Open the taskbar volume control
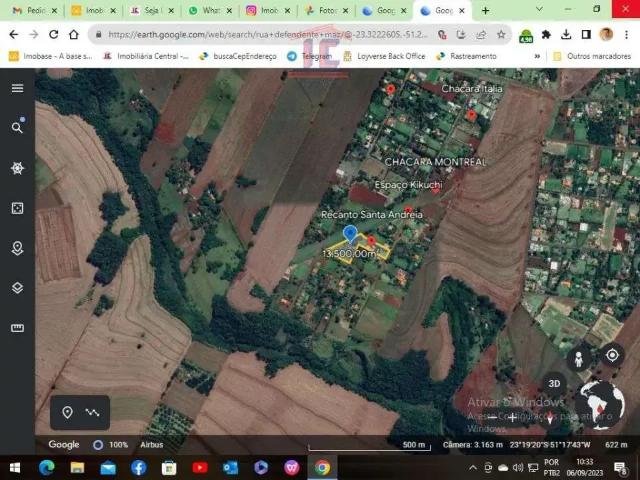 coord(518,468)
